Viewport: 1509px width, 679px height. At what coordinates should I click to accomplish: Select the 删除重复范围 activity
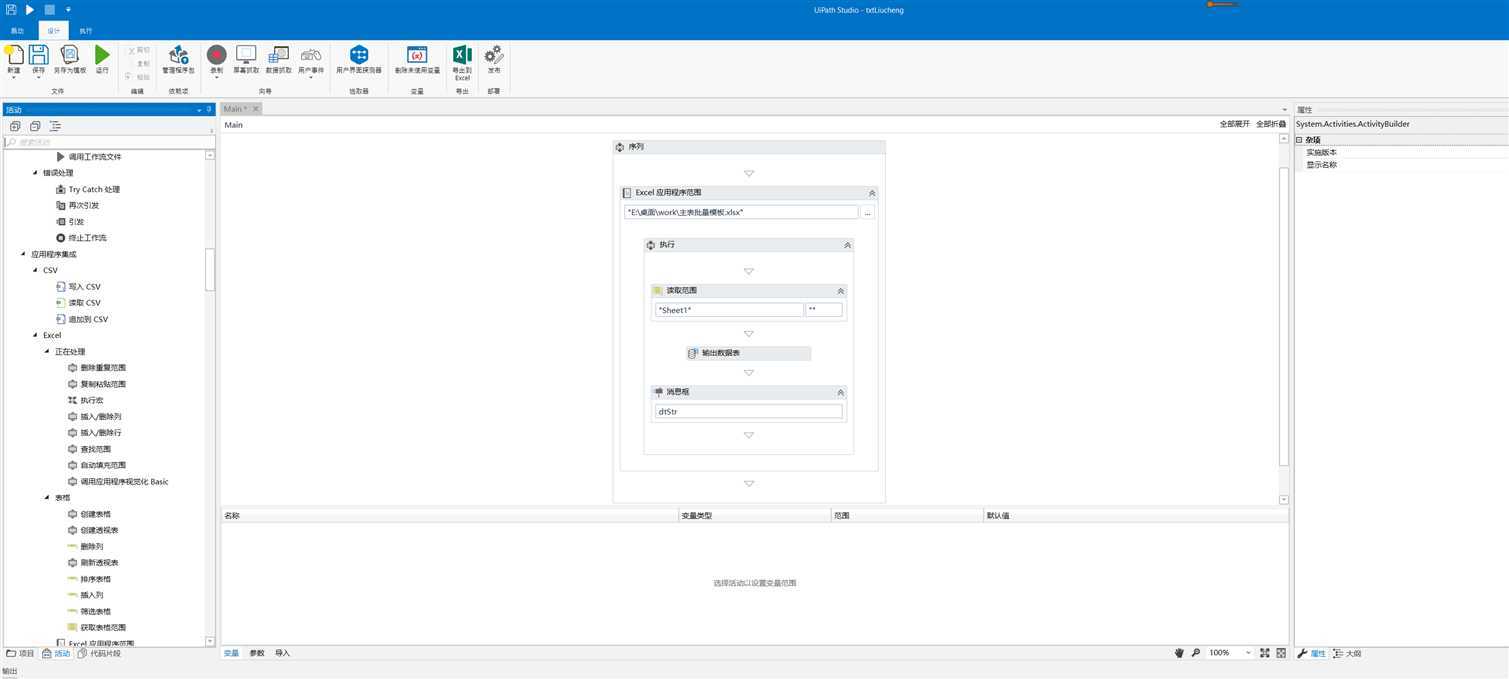click(96, 368)
